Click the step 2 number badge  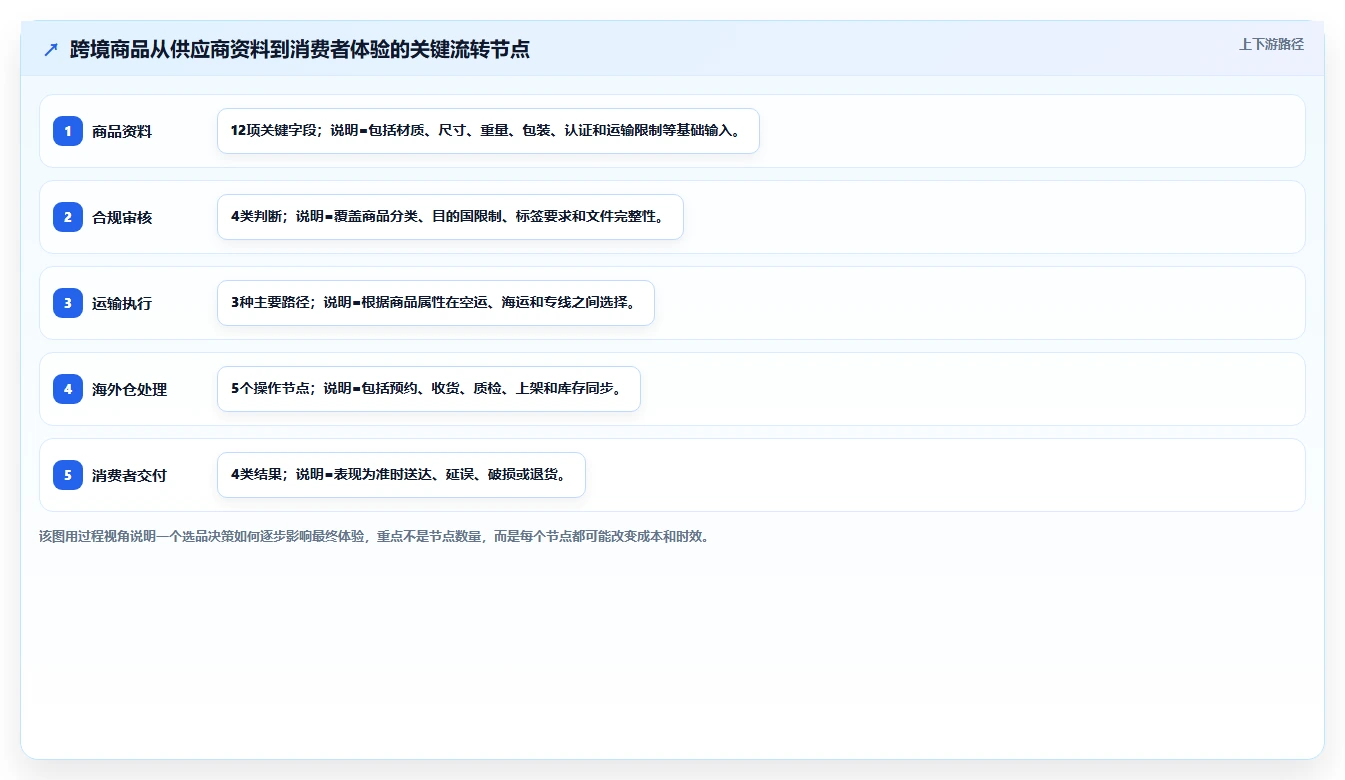68,217
